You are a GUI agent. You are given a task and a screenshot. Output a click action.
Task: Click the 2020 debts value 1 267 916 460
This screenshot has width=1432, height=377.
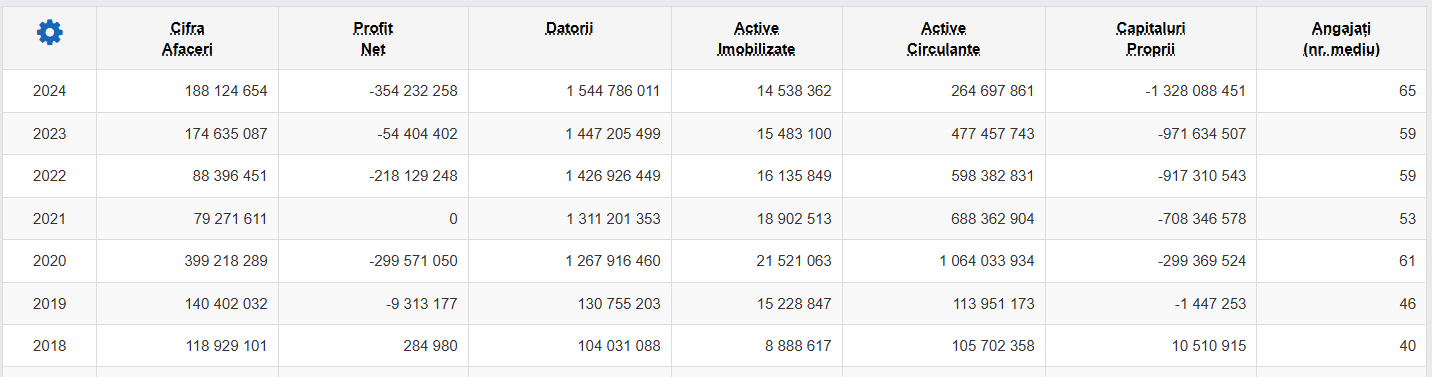point(613,261)
